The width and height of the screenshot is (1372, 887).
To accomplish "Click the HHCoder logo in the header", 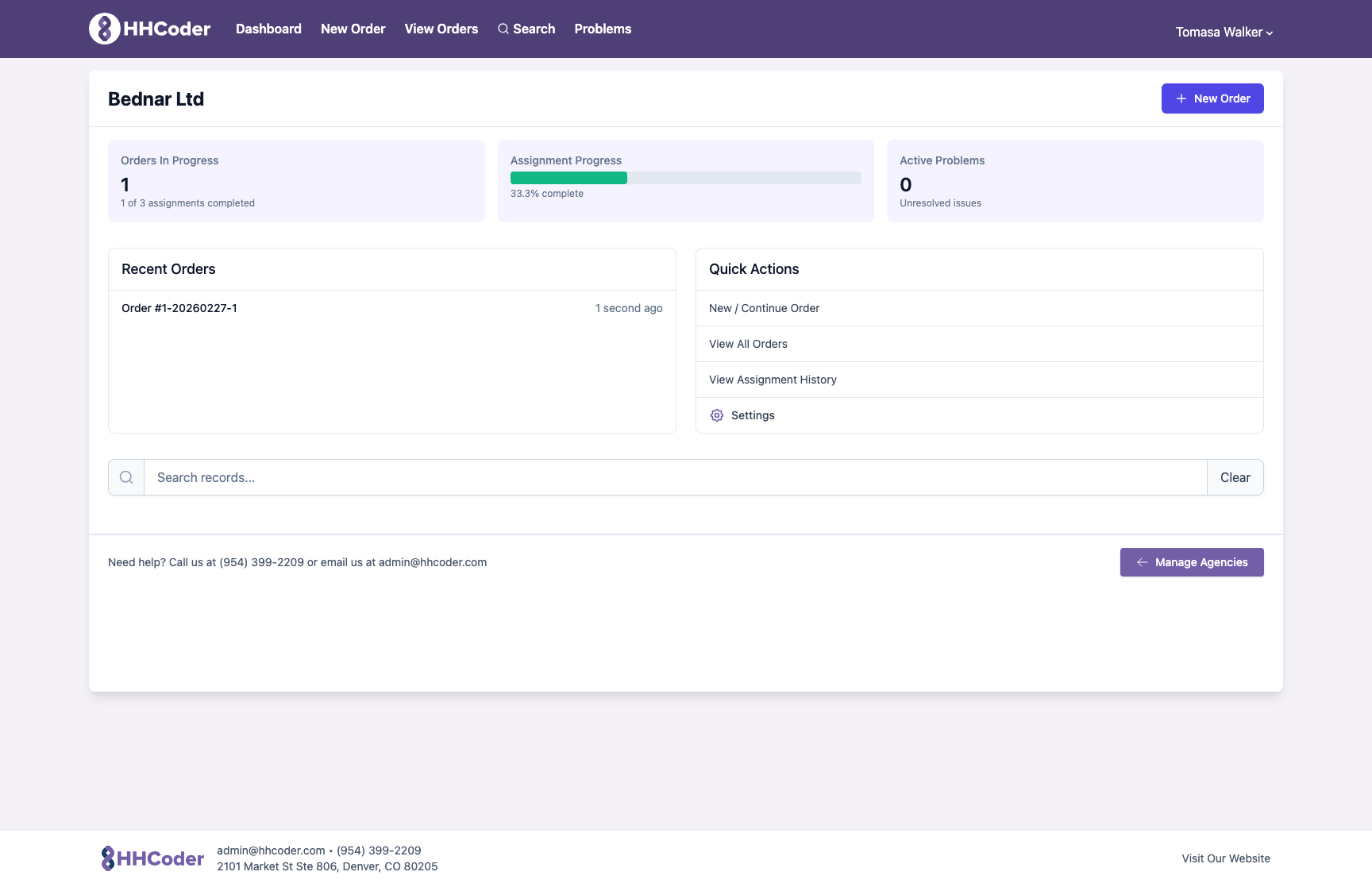I will click(148, 29).
